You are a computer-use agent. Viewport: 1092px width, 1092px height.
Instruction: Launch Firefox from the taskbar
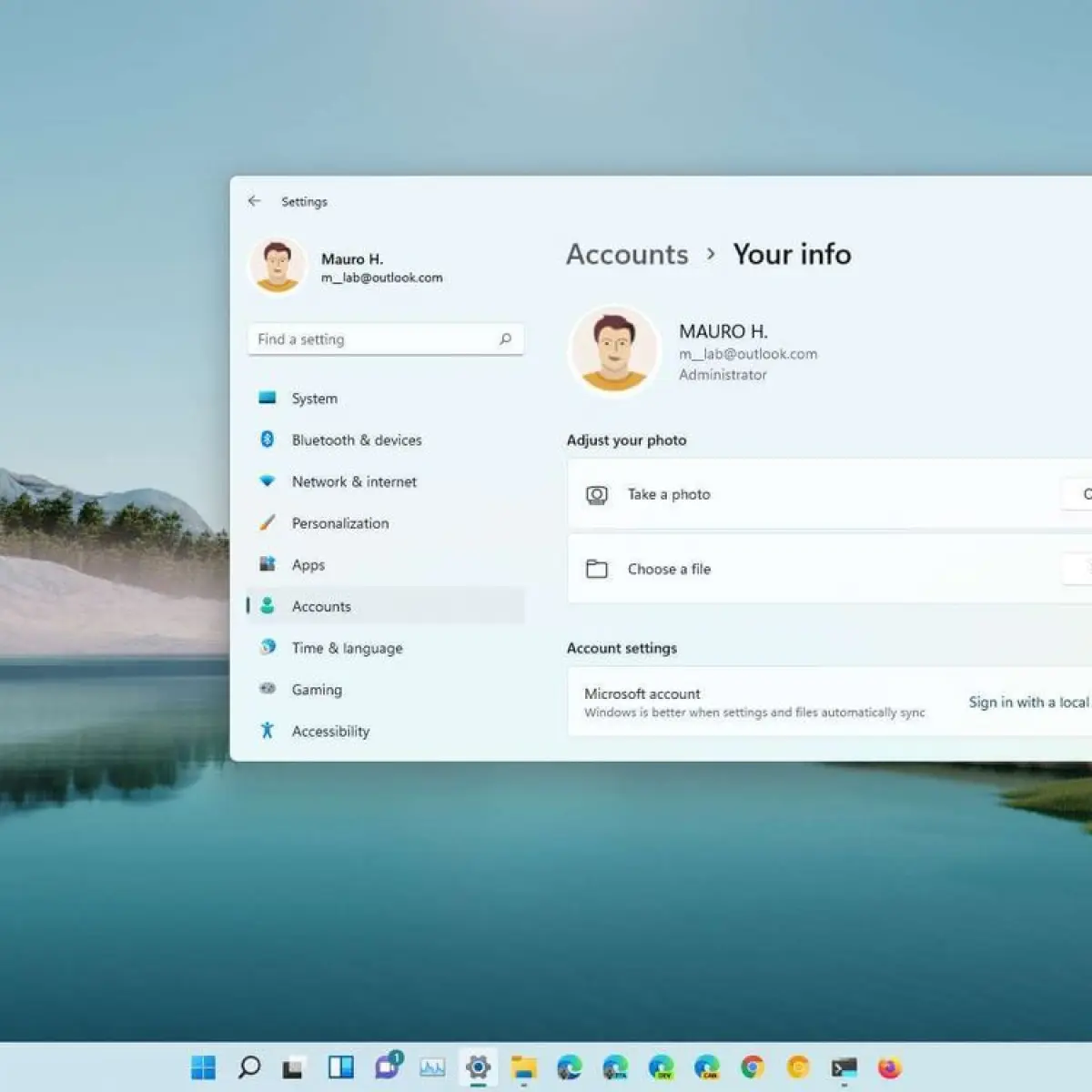[890, 1067]
